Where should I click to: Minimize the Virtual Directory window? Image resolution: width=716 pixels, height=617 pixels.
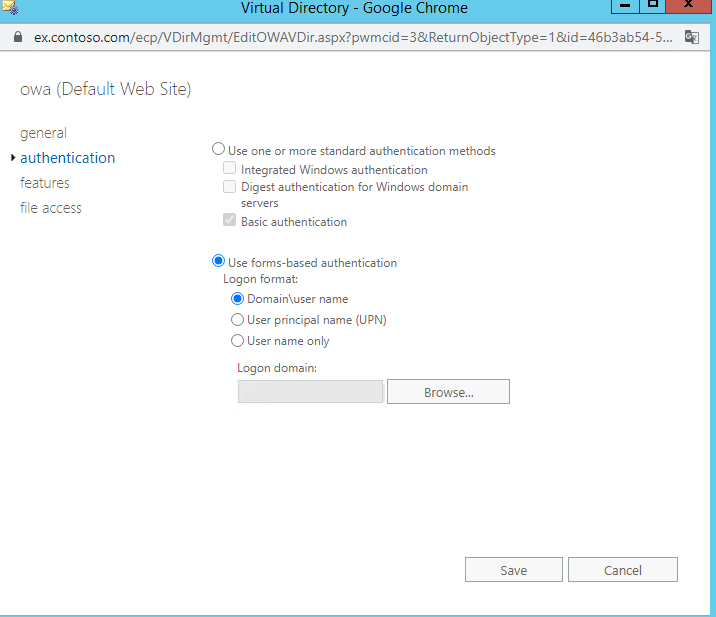(625, 6)
